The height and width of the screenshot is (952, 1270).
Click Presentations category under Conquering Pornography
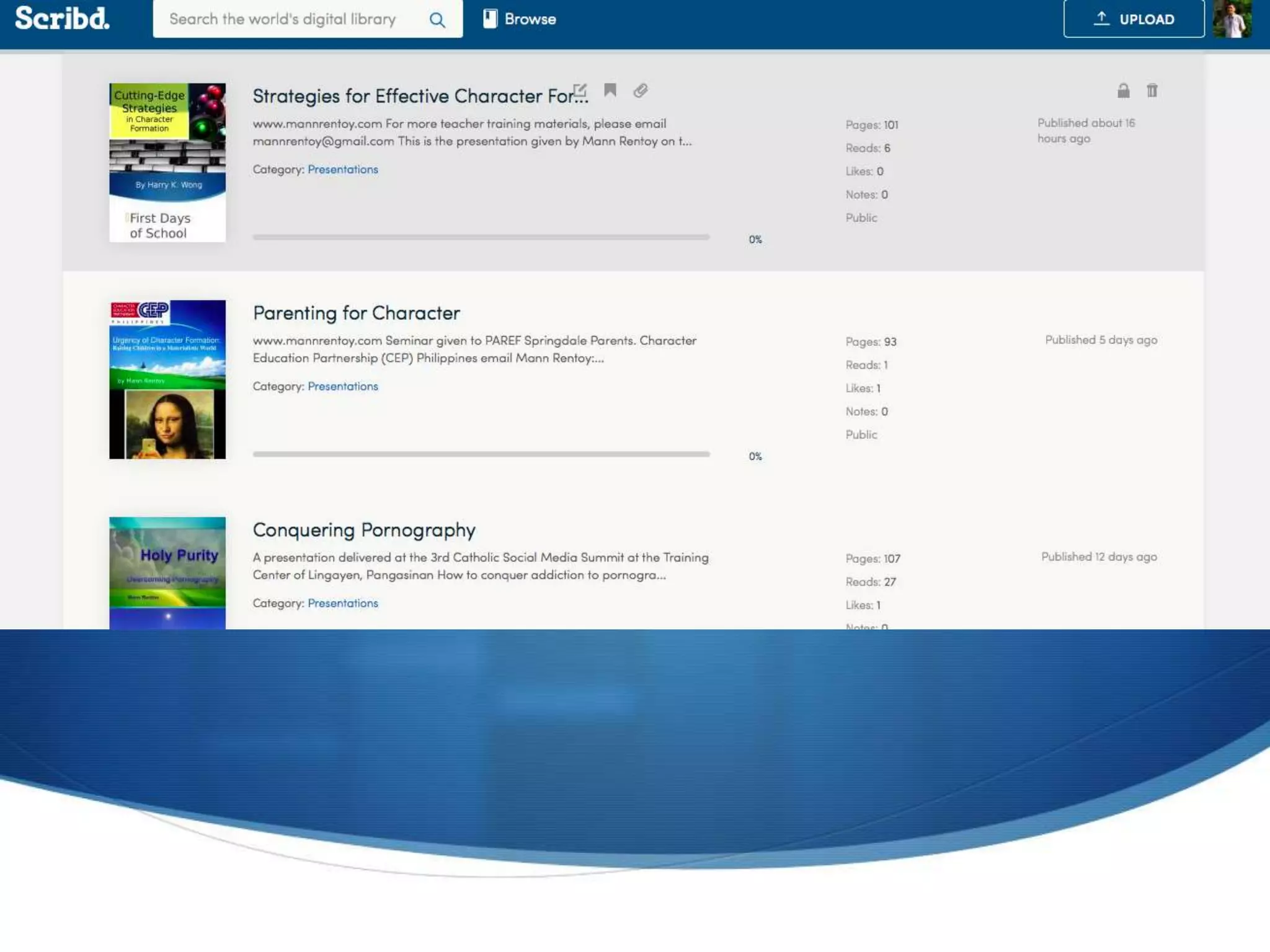click(342, 603)
